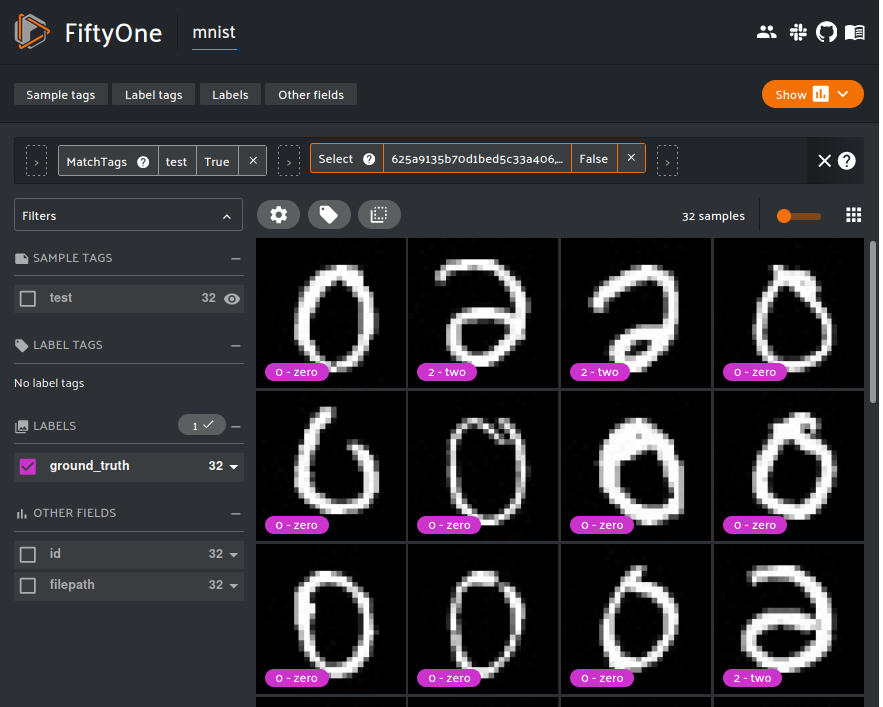Open the display options gear
The height and width of the screenshot is (707, 883).
tap(278, 215)
